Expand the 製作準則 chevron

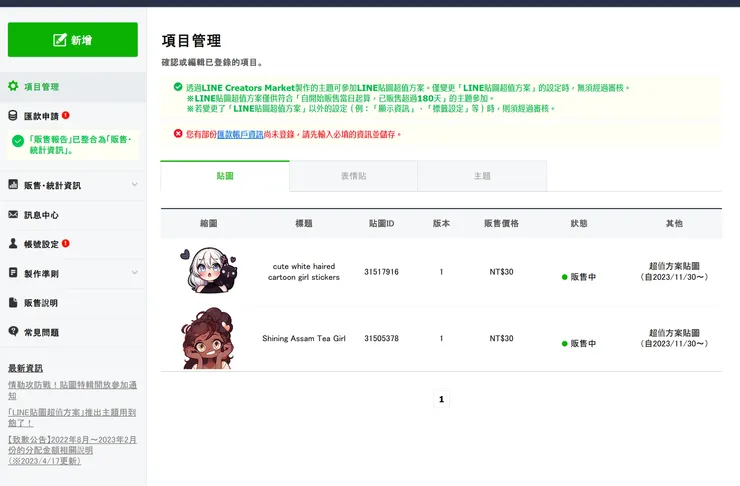click(x=135, y=273)
